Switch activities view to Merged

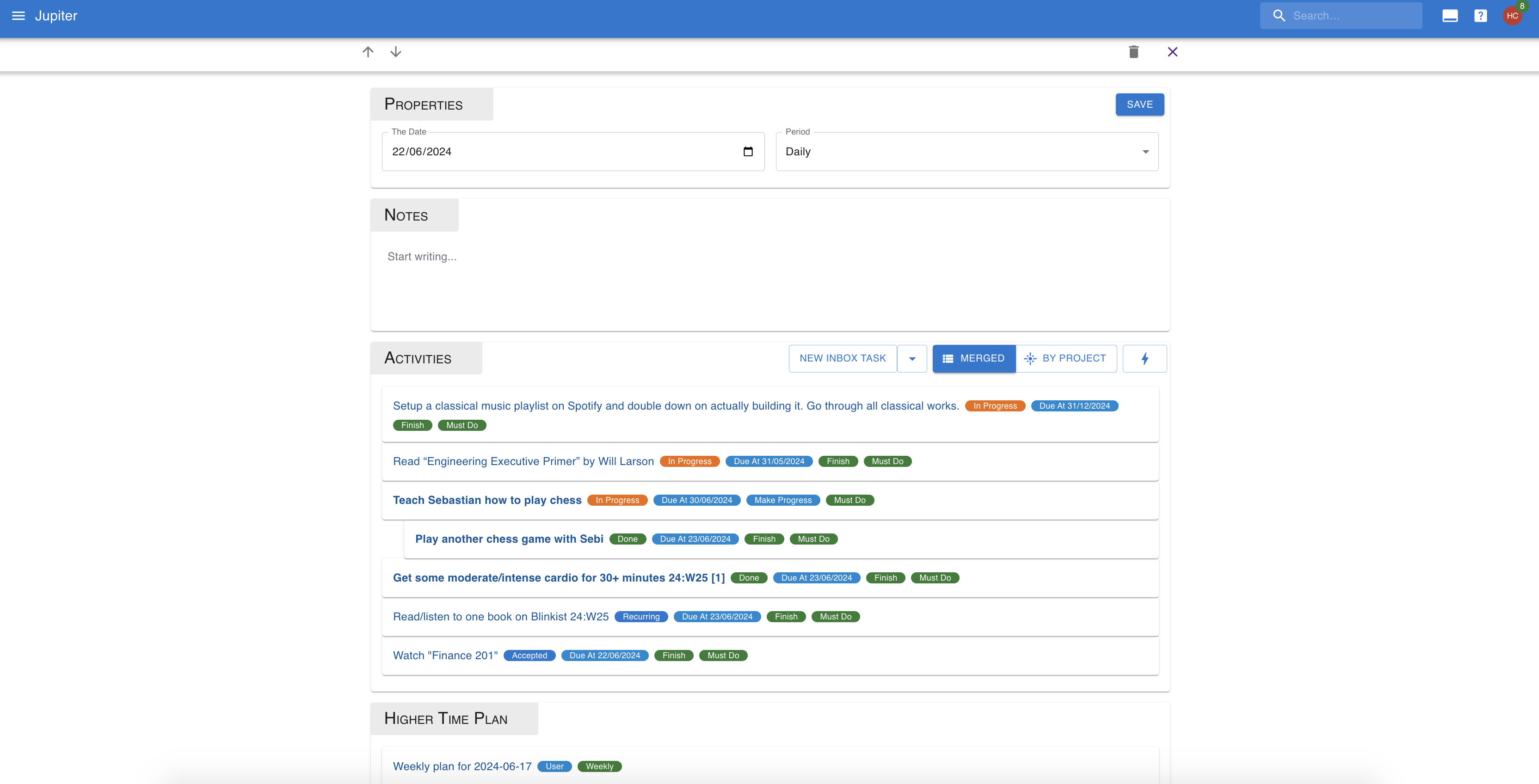click(973, 358)
